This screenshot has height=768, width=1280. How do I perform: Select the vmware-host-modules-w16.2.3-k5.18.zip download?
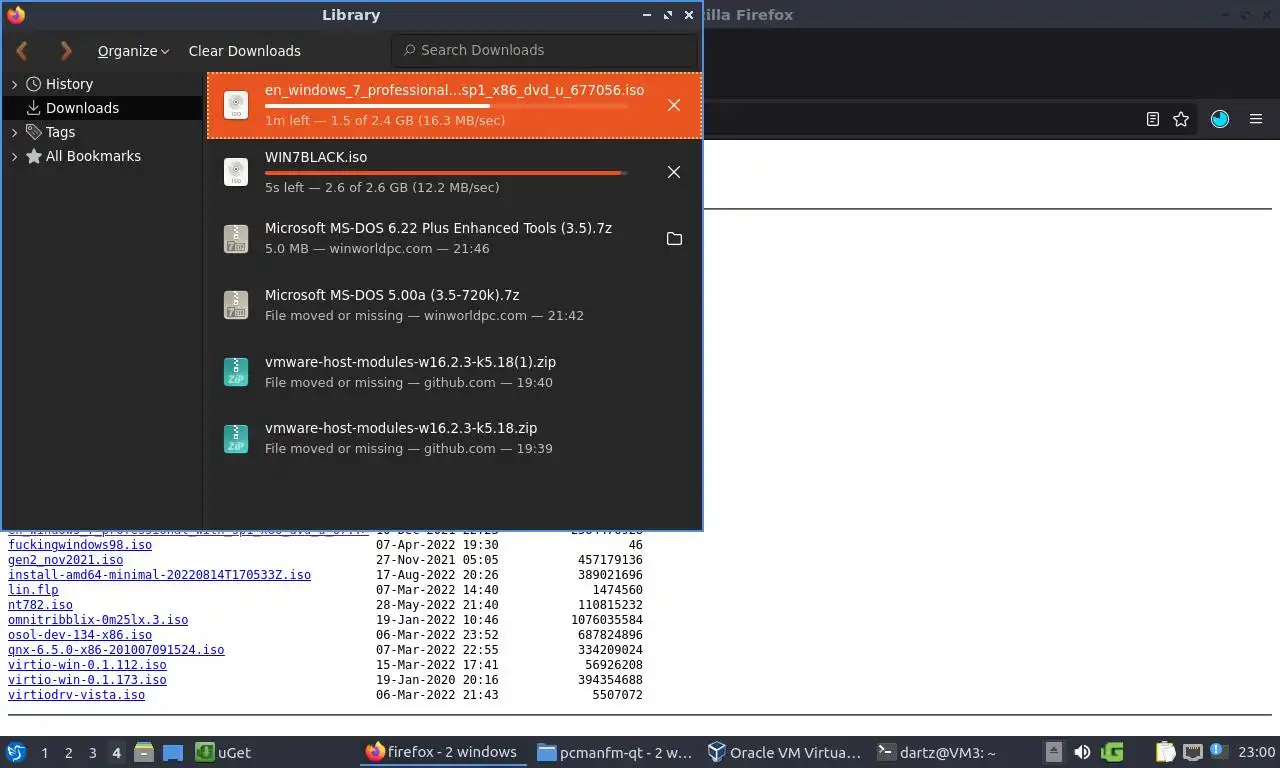454,438
